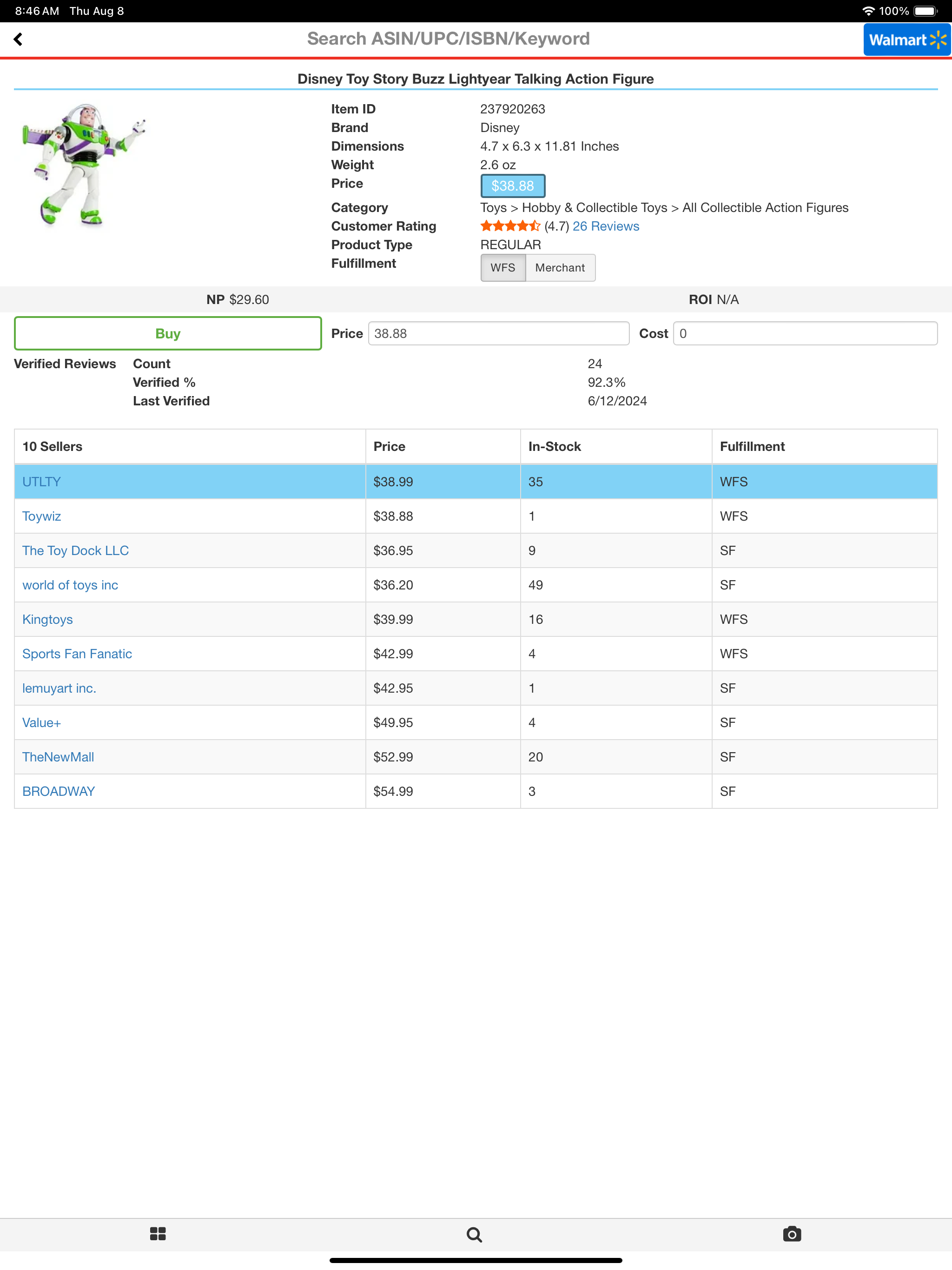Open the Walmart marketplace switcher
The height and width of the screenshot is (1270, 952).
click(x=906, y=40)
